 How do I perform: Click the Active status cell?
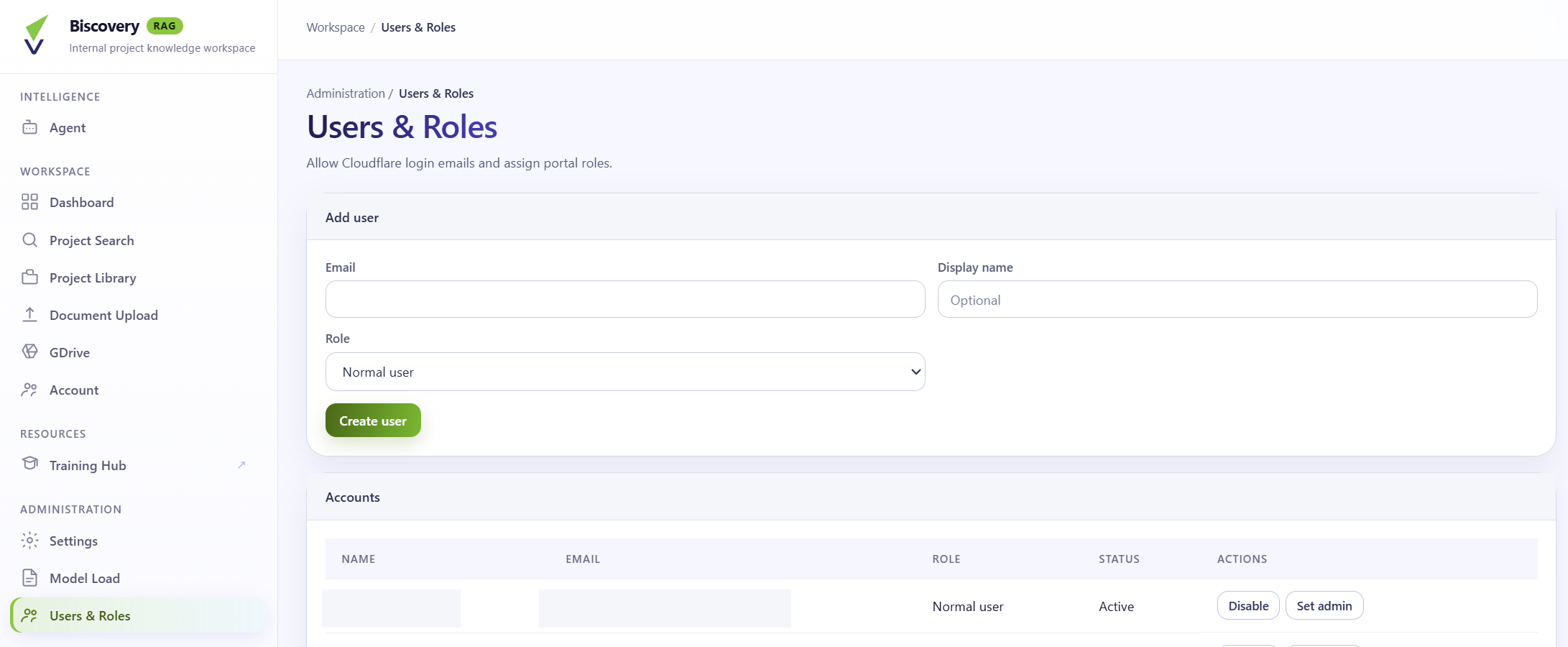tap(1116, 606)
